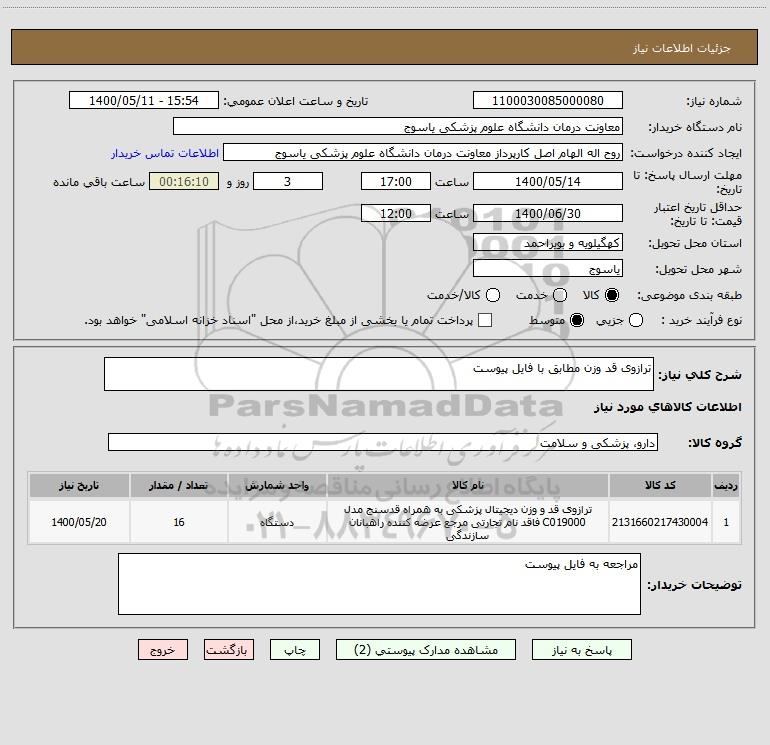Choose the جزیی purchase type radio
The width and height of the screenshot is (770, 745).
coord(636,320)
